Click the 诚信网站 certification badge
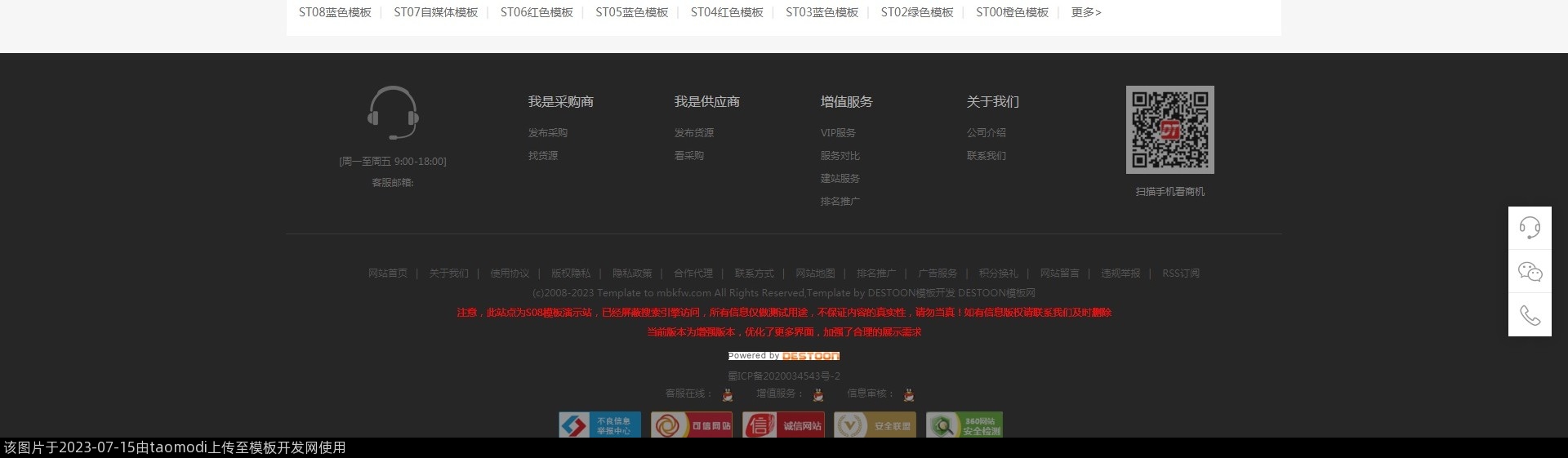The image size is (1568, 458). click(x=782, y=425)
